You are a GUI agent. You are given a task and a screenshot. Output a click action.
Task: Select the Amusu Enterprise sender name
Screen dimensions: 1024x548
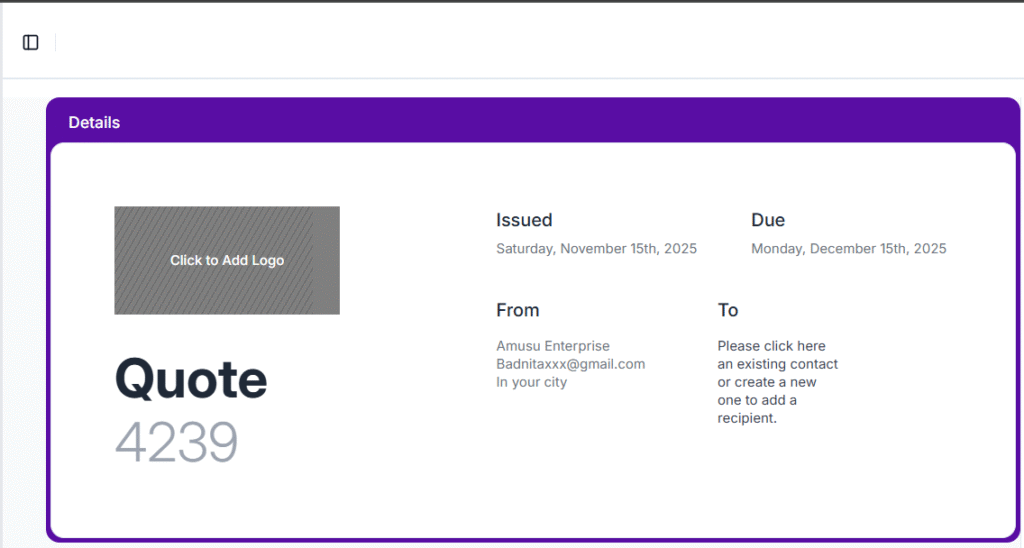point(553,346)
